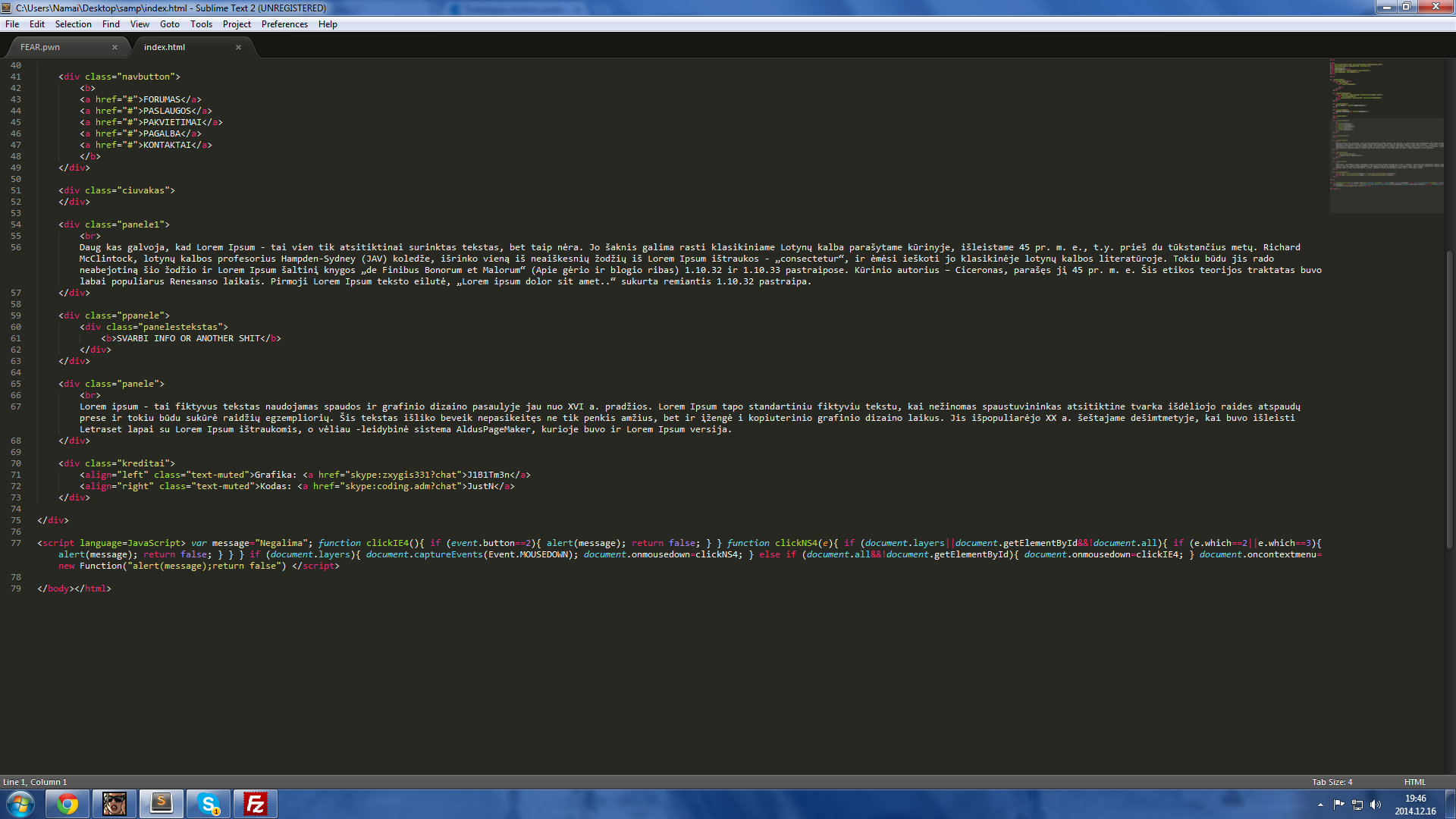Click the class="ppanele" div line
Viewport: 1456px width, 819px height.
tap(115, 315)
